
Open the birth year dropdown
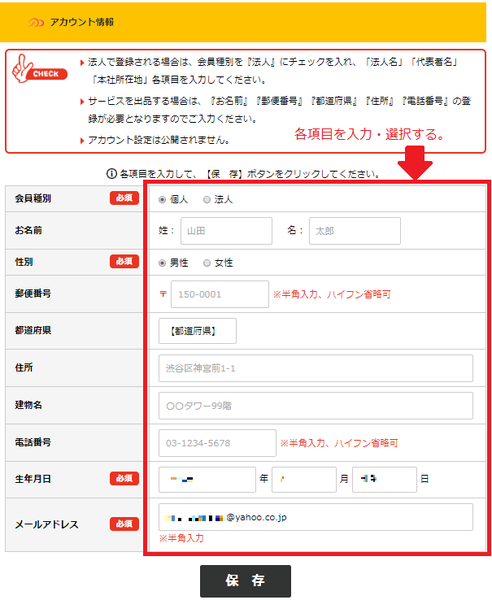207,479
